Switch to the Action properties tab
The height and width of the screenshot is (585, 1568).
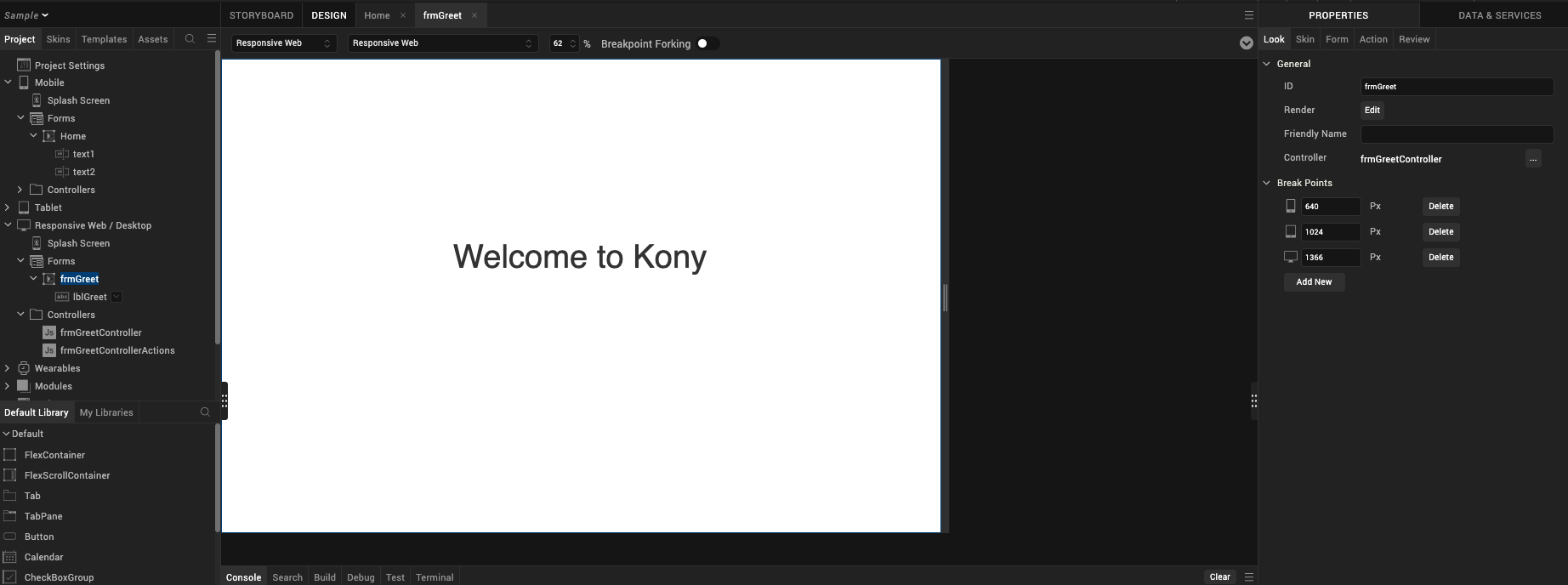point(1373,39)
